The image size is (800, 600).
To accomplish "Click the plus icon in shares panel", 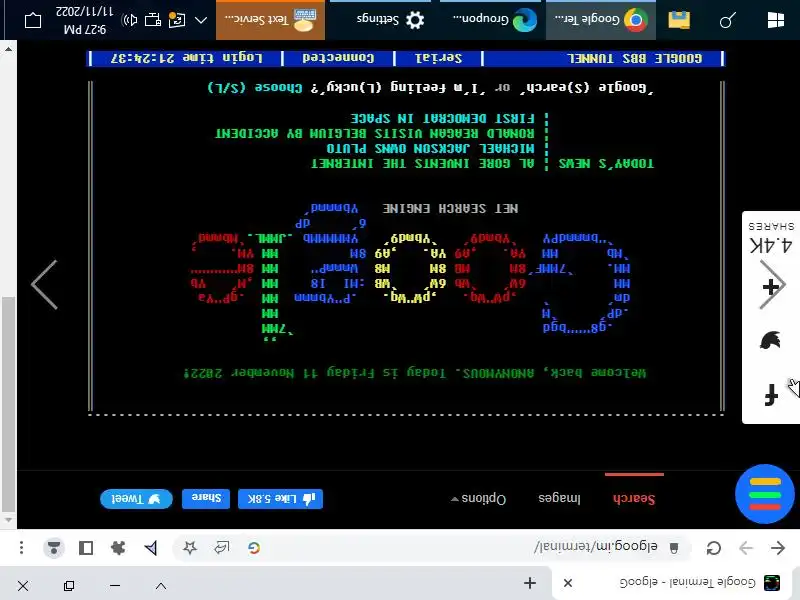I will (770, 287).
